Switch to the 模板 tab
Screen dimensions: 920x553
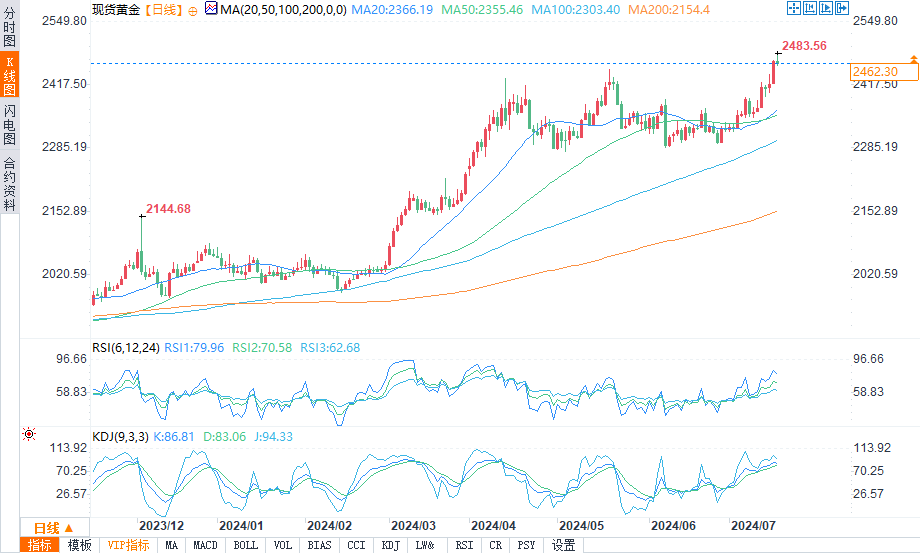point(79,545)
